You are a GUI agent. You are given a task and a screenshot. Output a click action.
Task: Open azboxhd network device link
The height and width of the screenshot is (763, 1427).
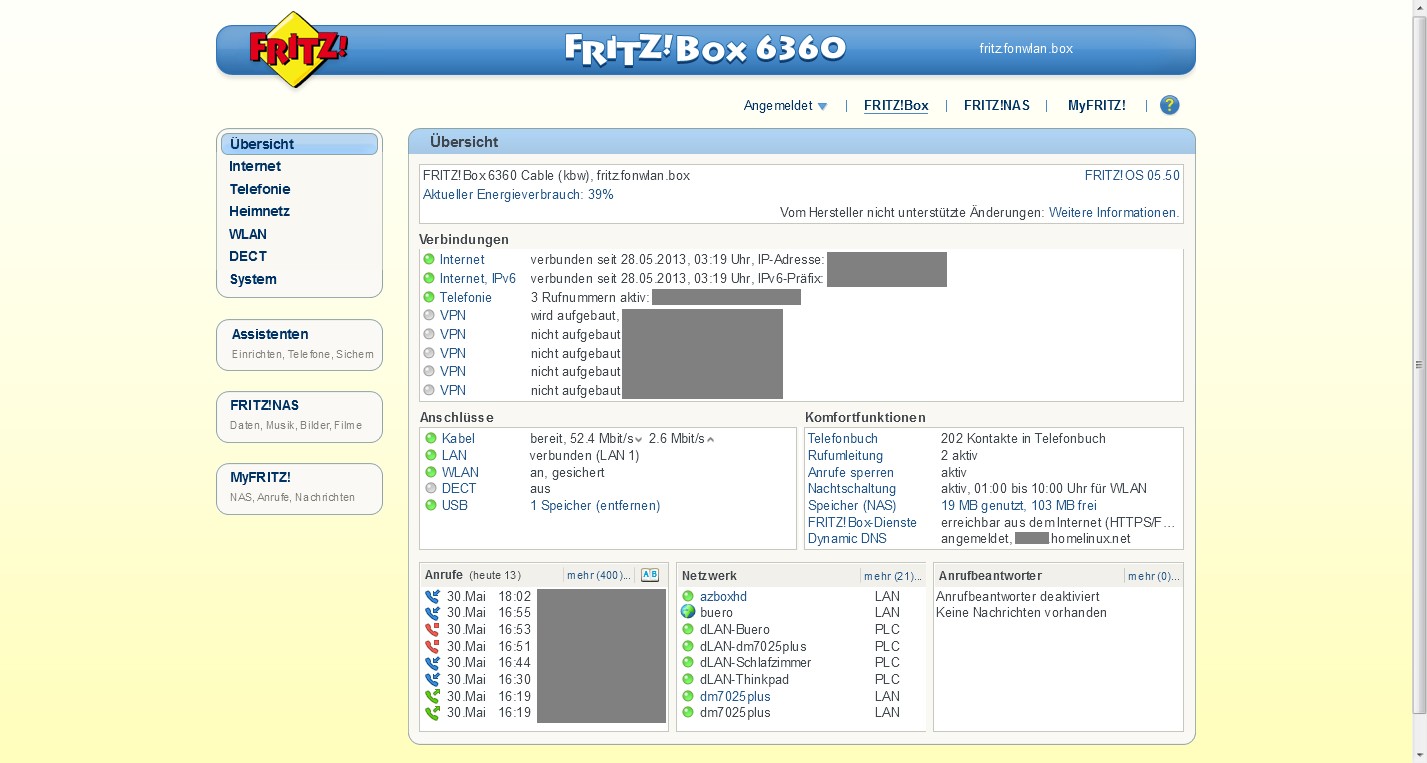[x=723, y=596]
